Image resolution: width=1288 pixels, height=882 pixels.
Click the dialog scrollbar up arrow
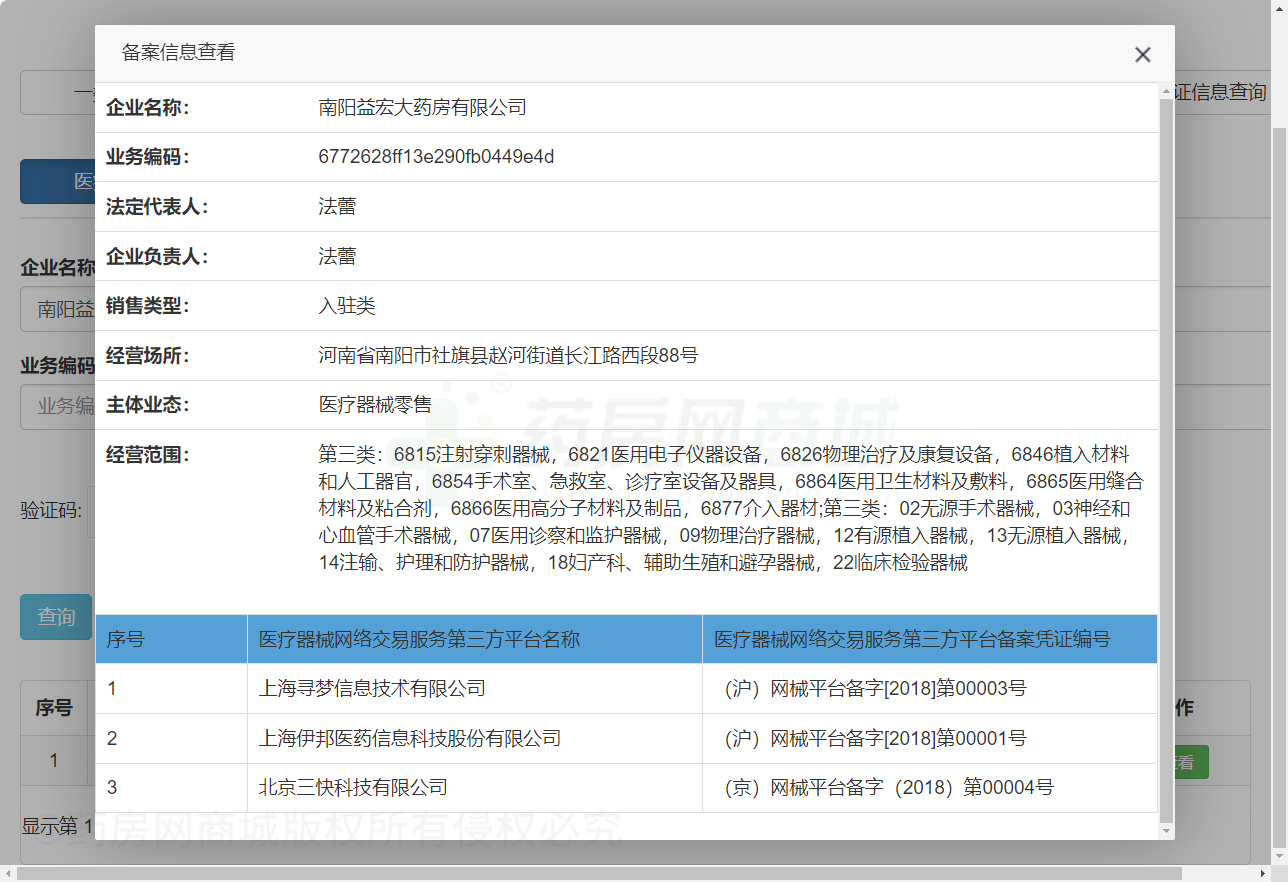point(1166,92)
